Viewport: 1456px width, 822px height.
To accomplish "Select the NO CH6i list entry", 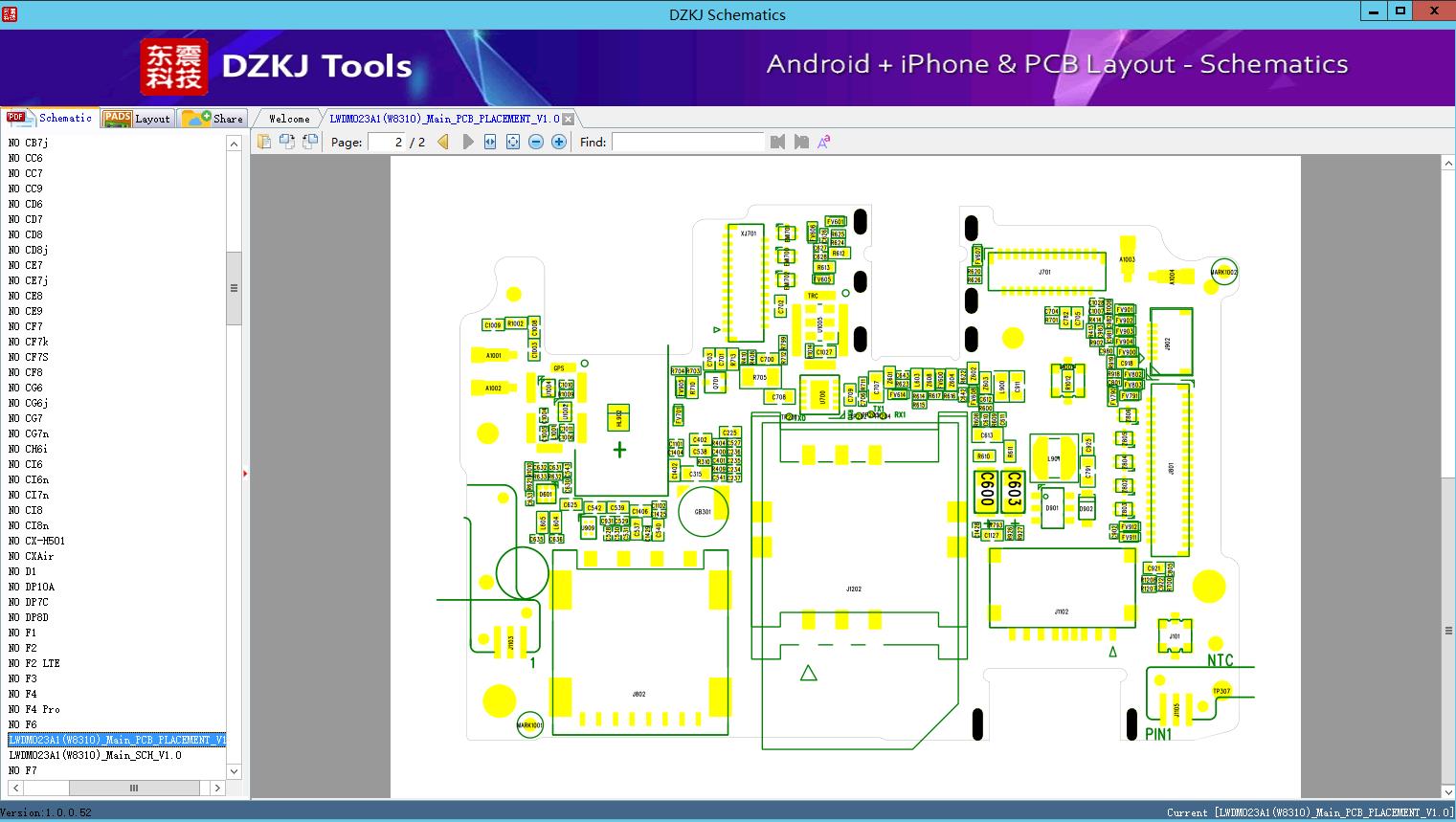I will 29,449.
